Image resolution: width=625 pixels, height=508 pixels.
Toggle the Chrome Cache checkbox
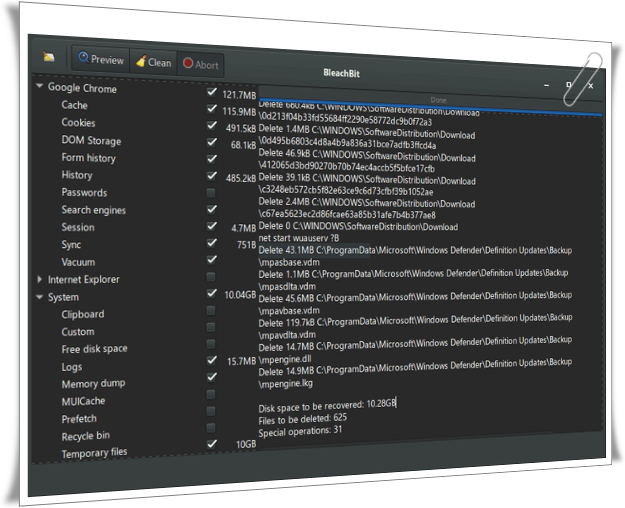pyautogui.click(x=211, y=108)
